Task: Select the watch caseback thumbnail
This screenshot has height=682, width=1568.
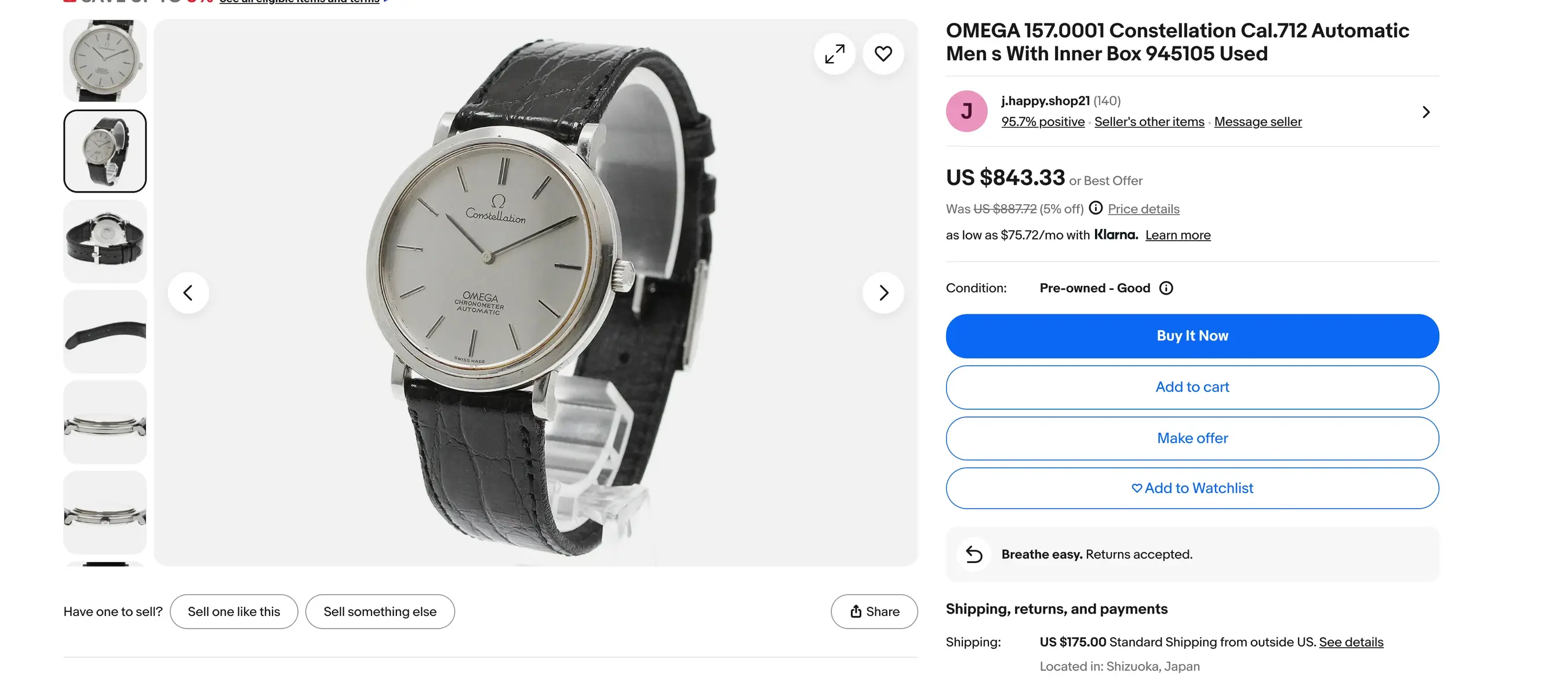Action: [x=105, y=241]
